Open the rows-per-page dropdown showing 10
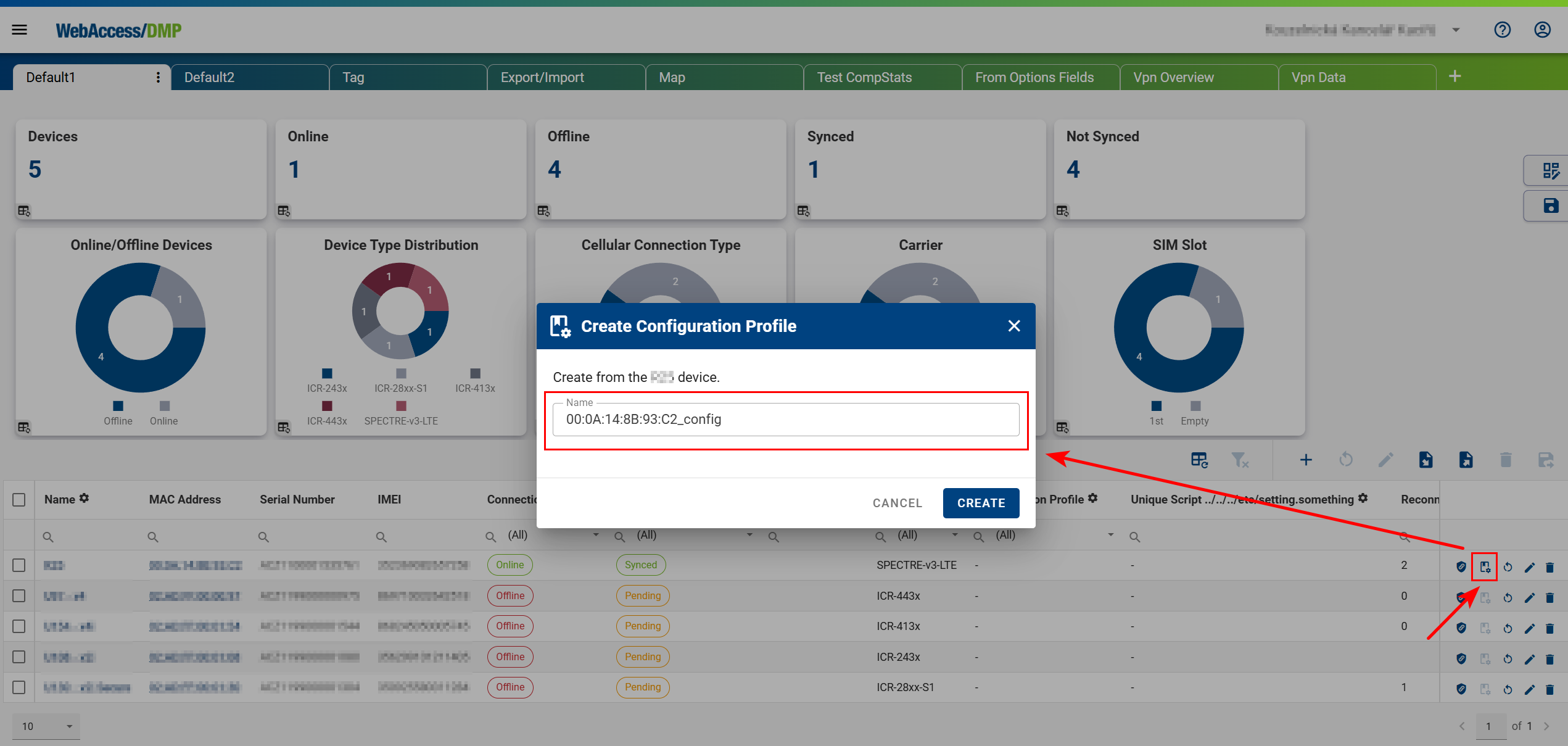The width and height of the screenshot is (1568, 746). 46,726
